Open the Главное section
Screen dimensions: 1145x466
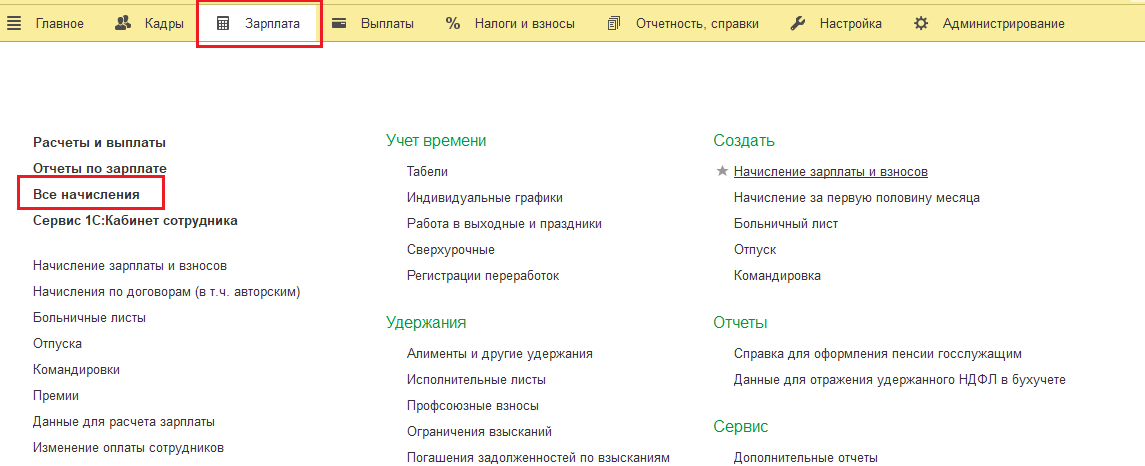pyautogui.click(x=59, y=23)
